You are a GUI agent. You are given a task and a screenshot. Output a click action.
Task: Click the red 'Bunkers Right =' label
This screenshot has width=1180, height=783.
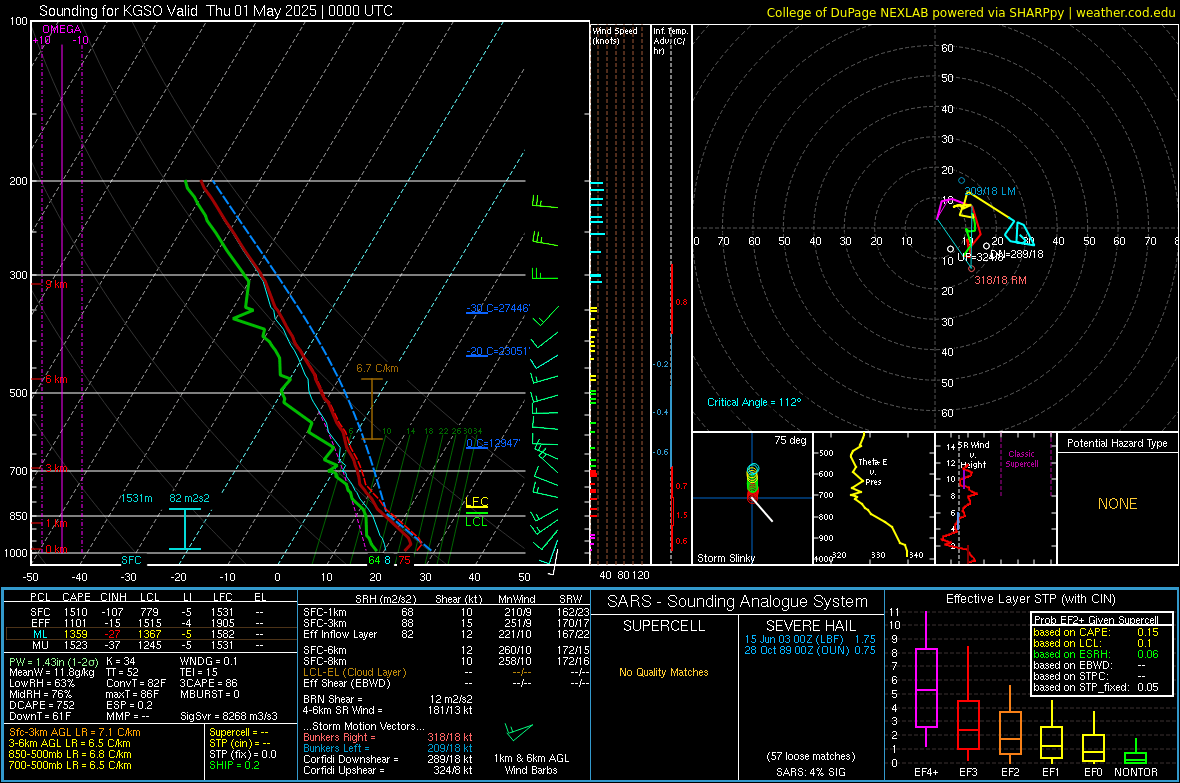coord(339,737)
